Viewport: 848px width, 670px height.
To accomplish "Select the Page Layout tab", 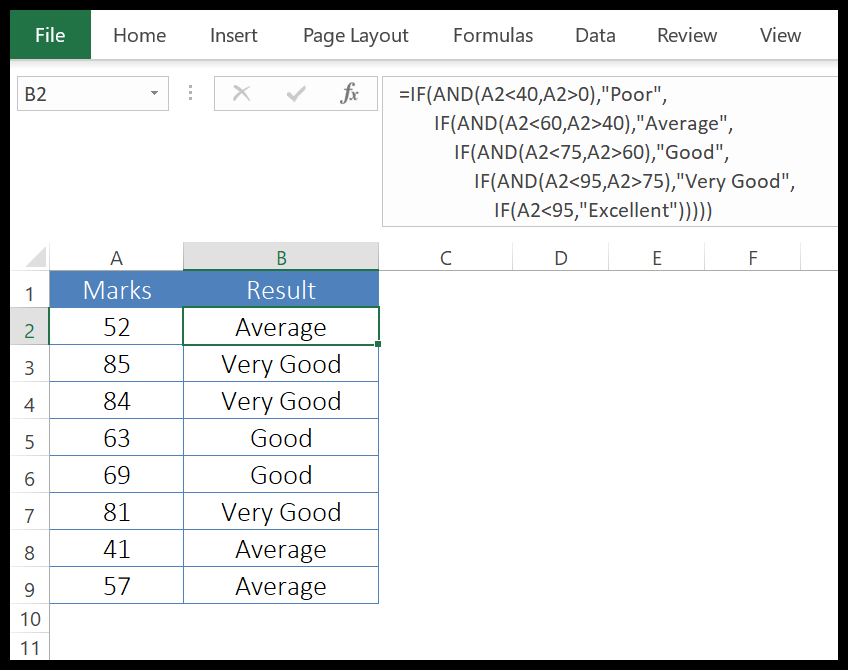I will 355,34.
